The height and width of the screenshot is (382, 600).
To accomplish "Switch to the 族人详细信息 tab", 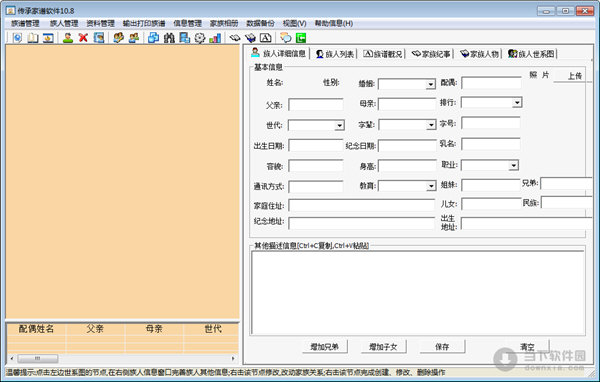I will pos(278,53).
